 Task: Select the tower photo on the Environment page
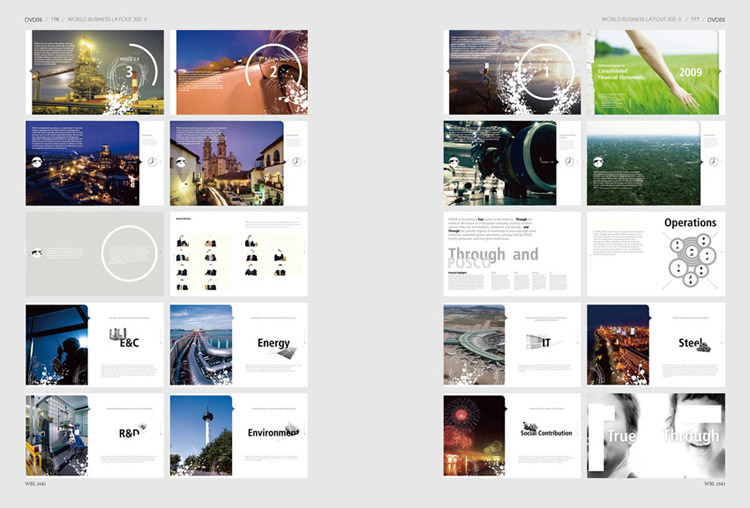tap(201, 436)
